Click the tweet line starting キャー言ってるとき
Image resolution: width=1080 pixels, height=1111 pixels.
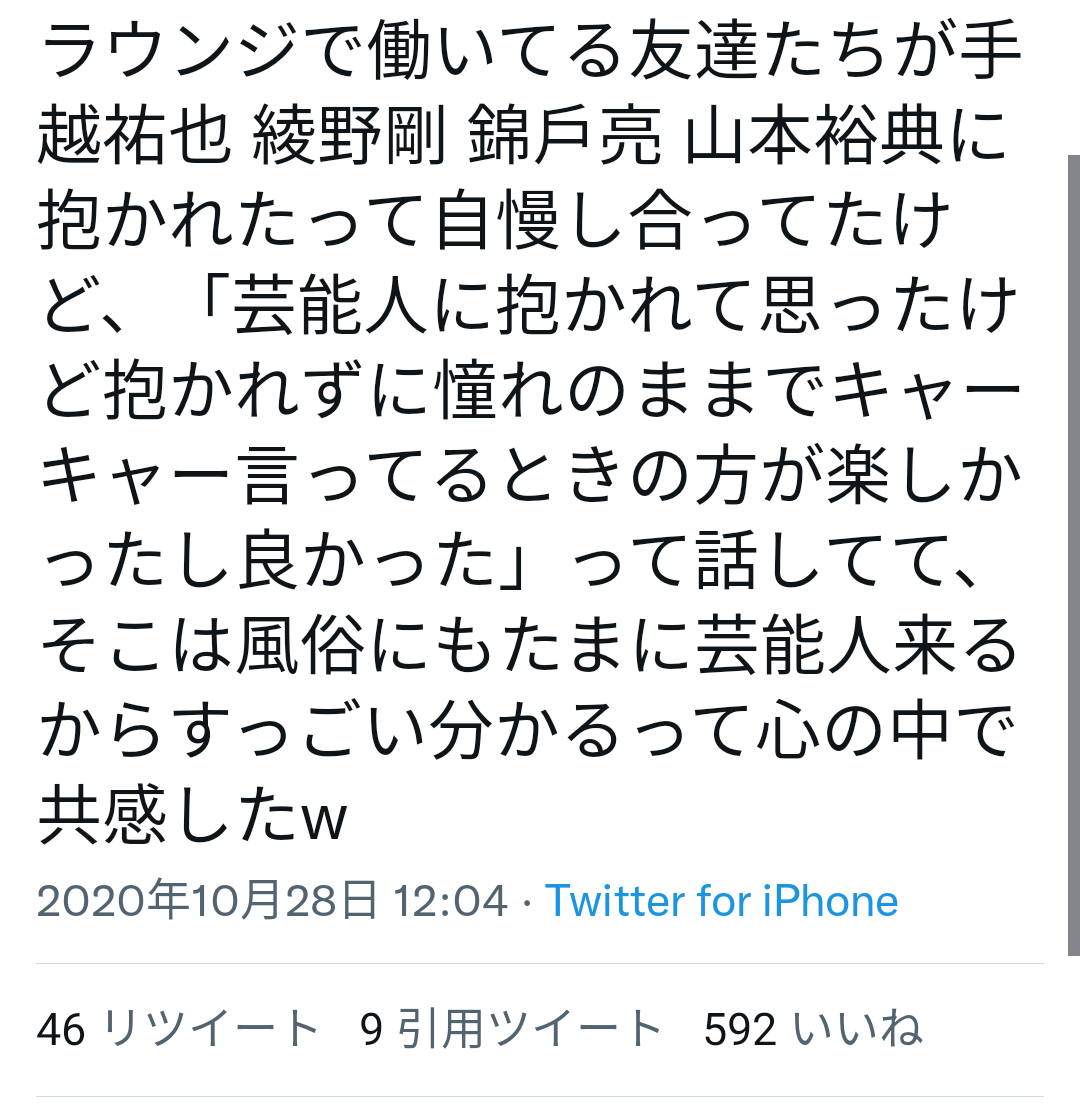pyautogui.click(x=529, y=476)
